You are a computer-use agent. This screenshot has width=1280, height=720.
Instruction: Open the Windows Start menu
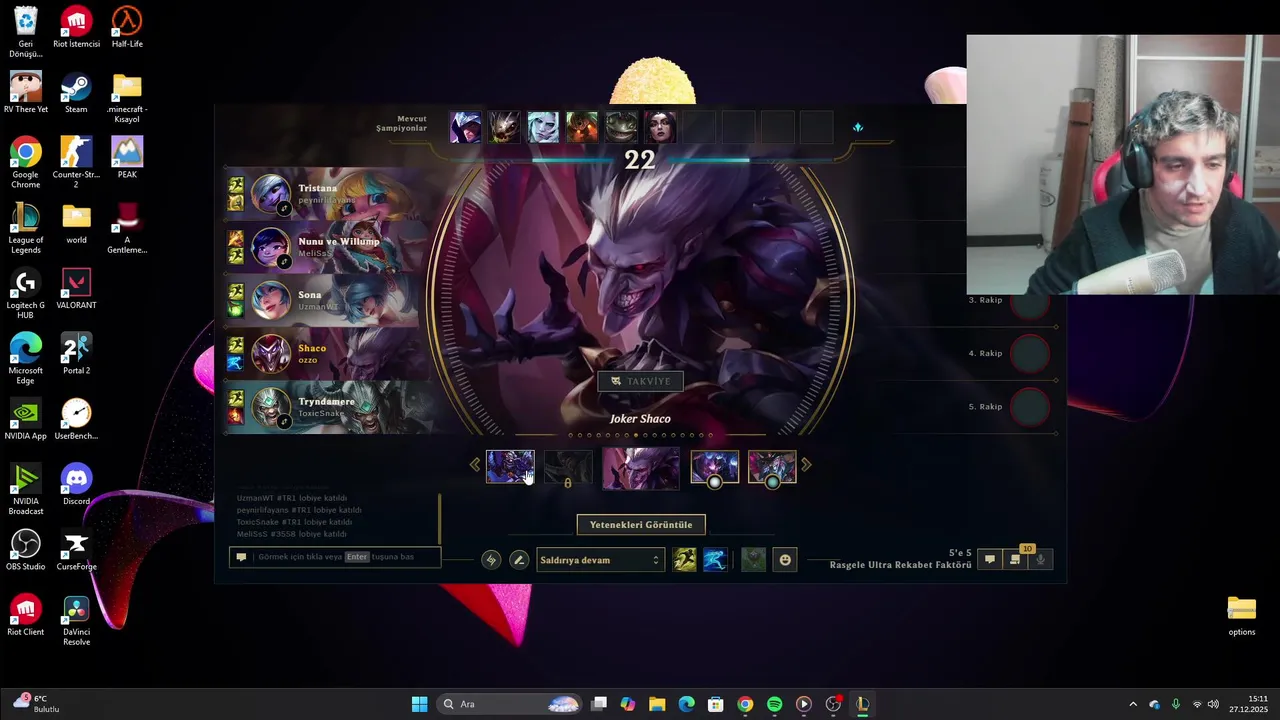click(x=420, y=704)
